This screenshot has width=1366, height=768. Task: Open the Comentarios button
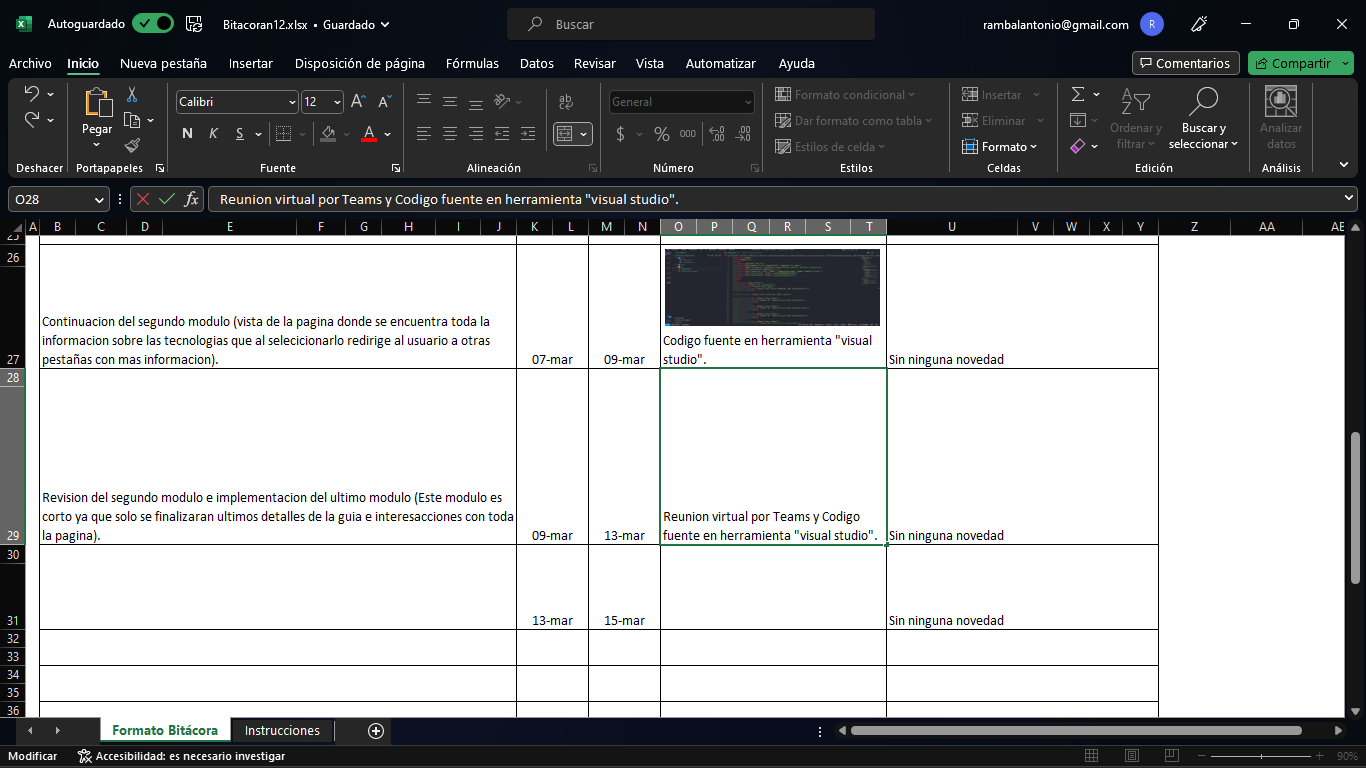coord(1185,63)
